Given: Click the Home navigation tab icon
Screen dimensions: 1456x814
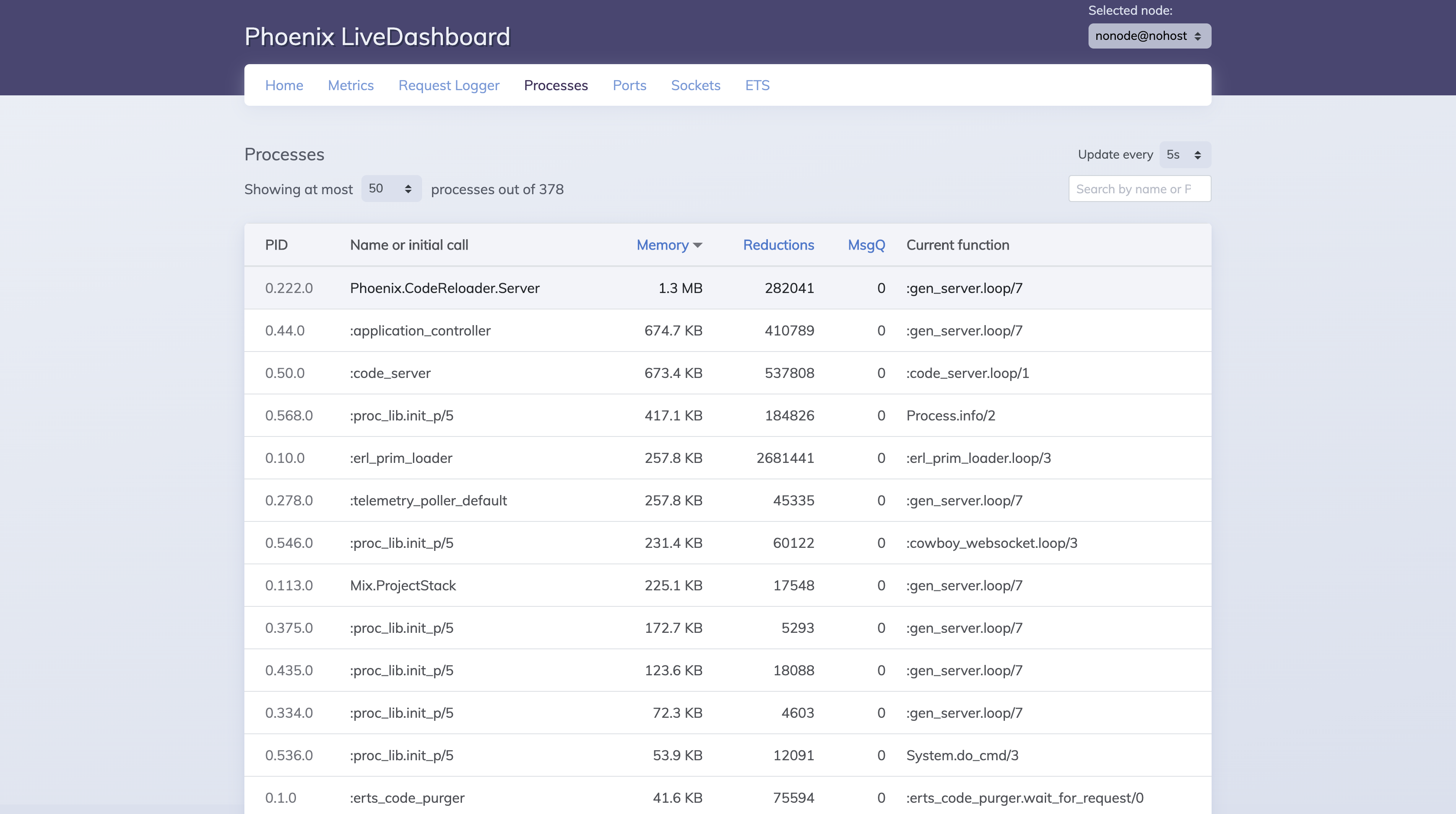Looking at the screenshot, I should click(x=284, y=85).
